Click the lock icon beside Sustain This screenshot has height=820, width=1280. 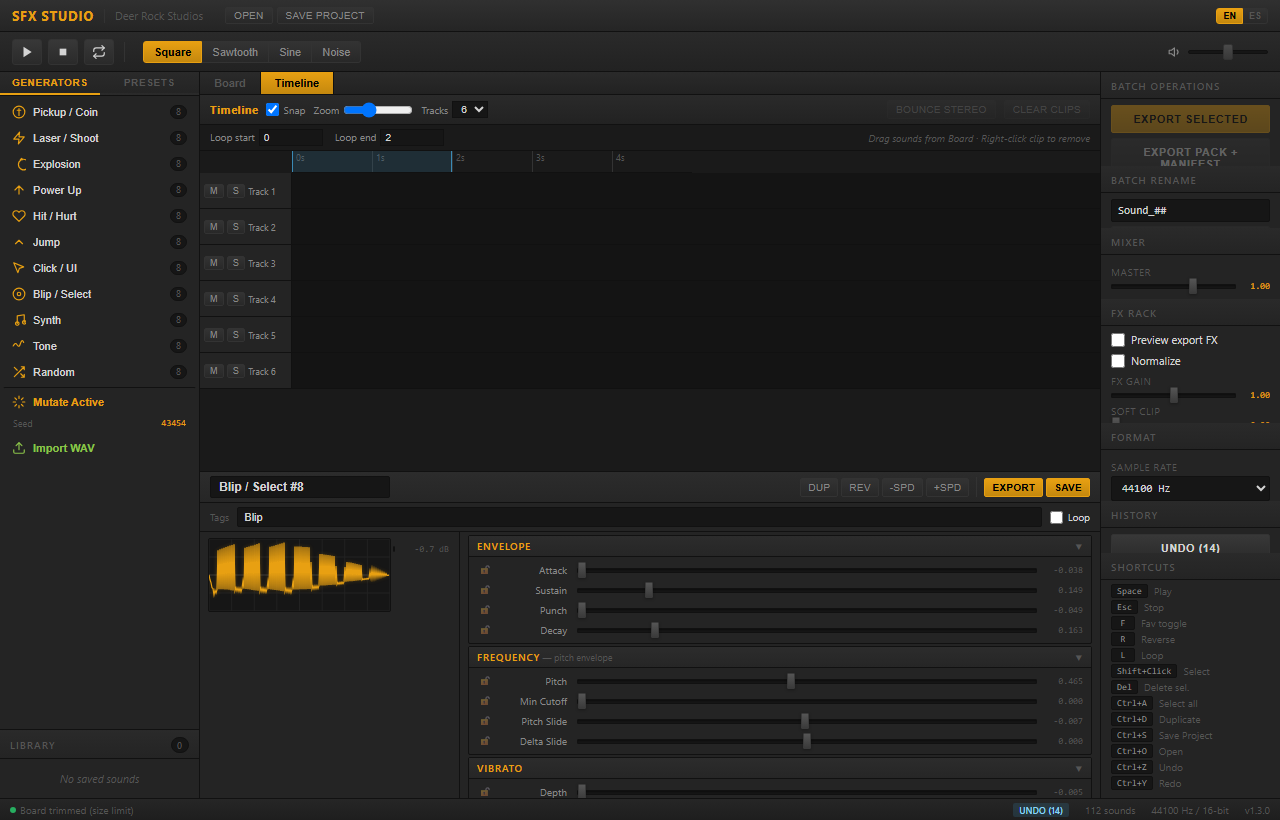(x=485, y=590)
